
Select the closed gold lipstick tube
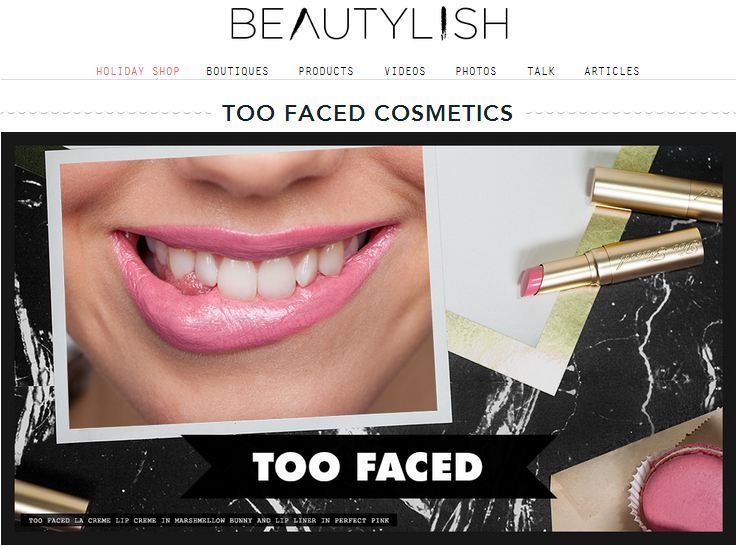(656, 193)
